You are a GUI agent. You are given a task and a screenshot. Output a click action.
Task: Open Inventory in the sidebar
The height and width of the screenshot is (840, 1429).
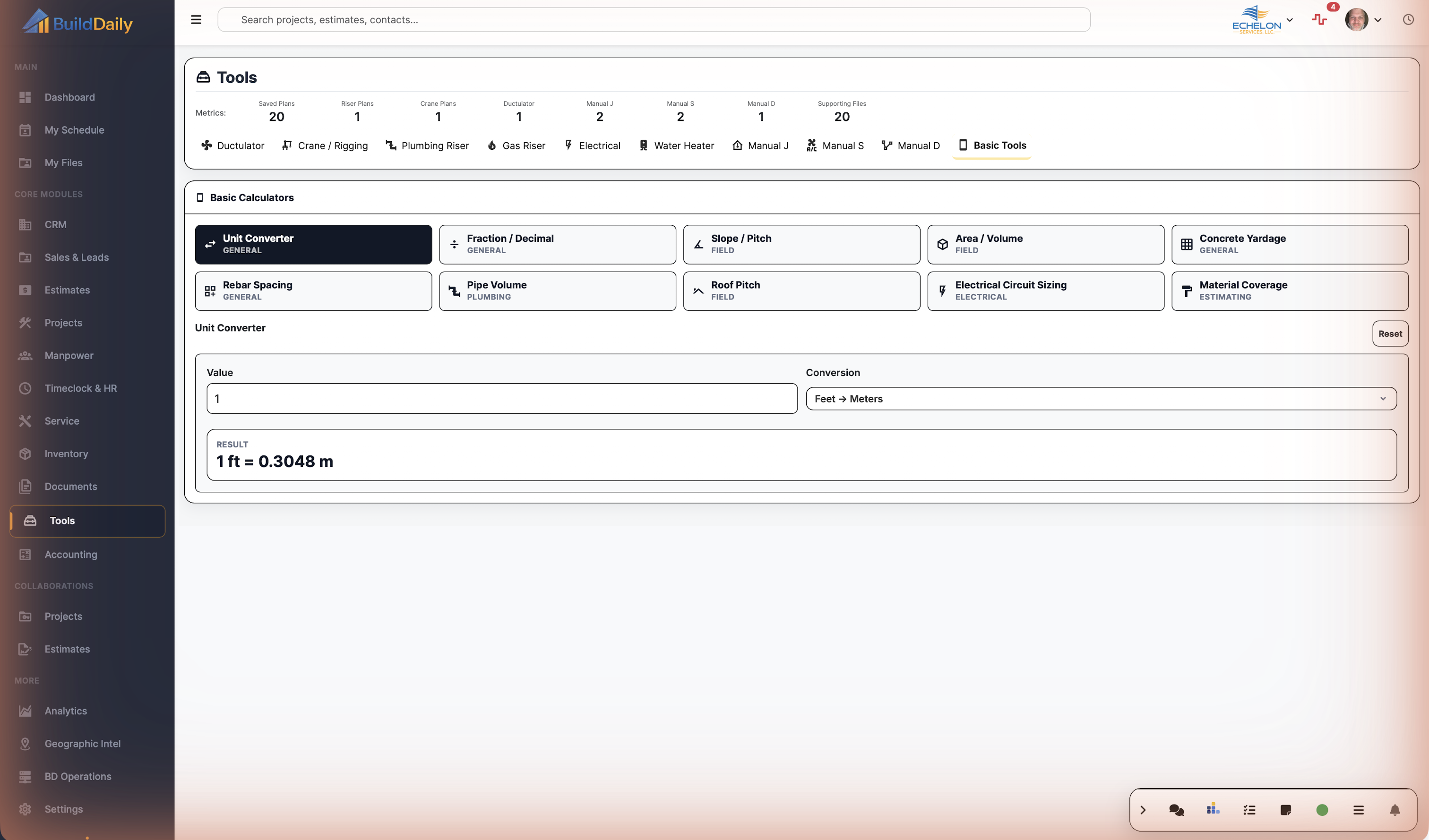[x=66, y=454]
